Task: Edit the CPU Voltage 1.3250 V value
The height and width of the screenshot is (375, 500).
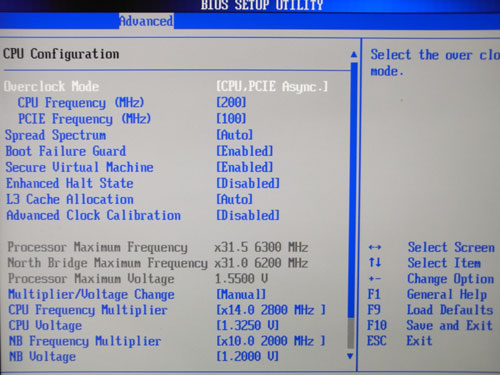Action: (x=248, y=325)
